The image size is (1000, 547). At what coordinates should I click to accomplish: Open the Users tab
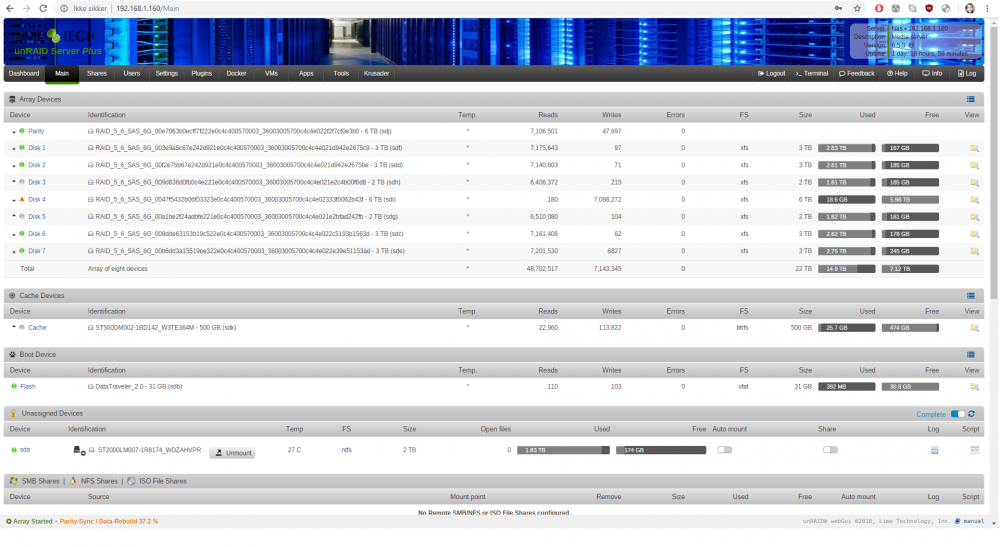tap(131, 73)
